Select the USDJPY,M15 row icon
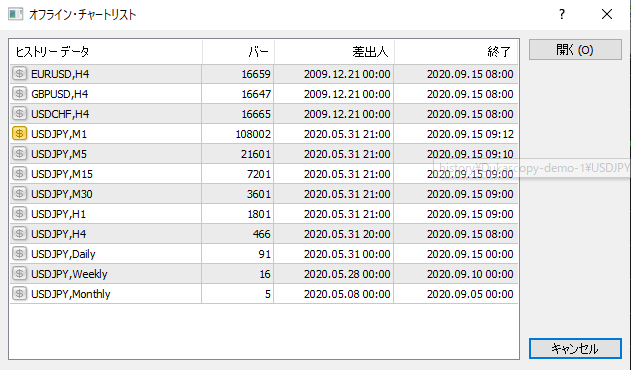The width and height of the screenshot is (631, 370). 19,174
